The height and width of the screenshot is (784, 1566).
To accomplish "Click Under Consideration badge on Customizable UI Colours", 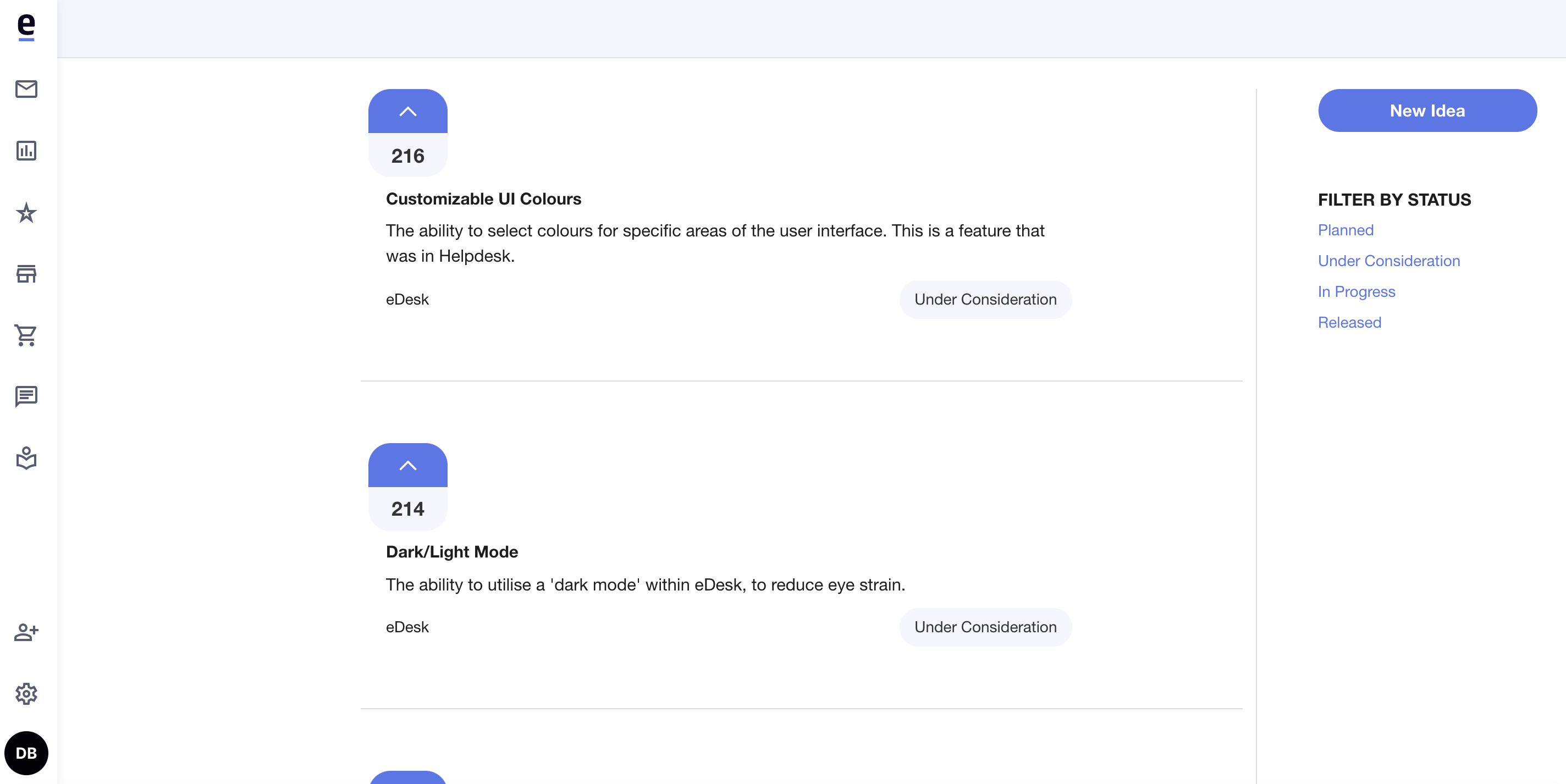I will (x=985, y=300).
